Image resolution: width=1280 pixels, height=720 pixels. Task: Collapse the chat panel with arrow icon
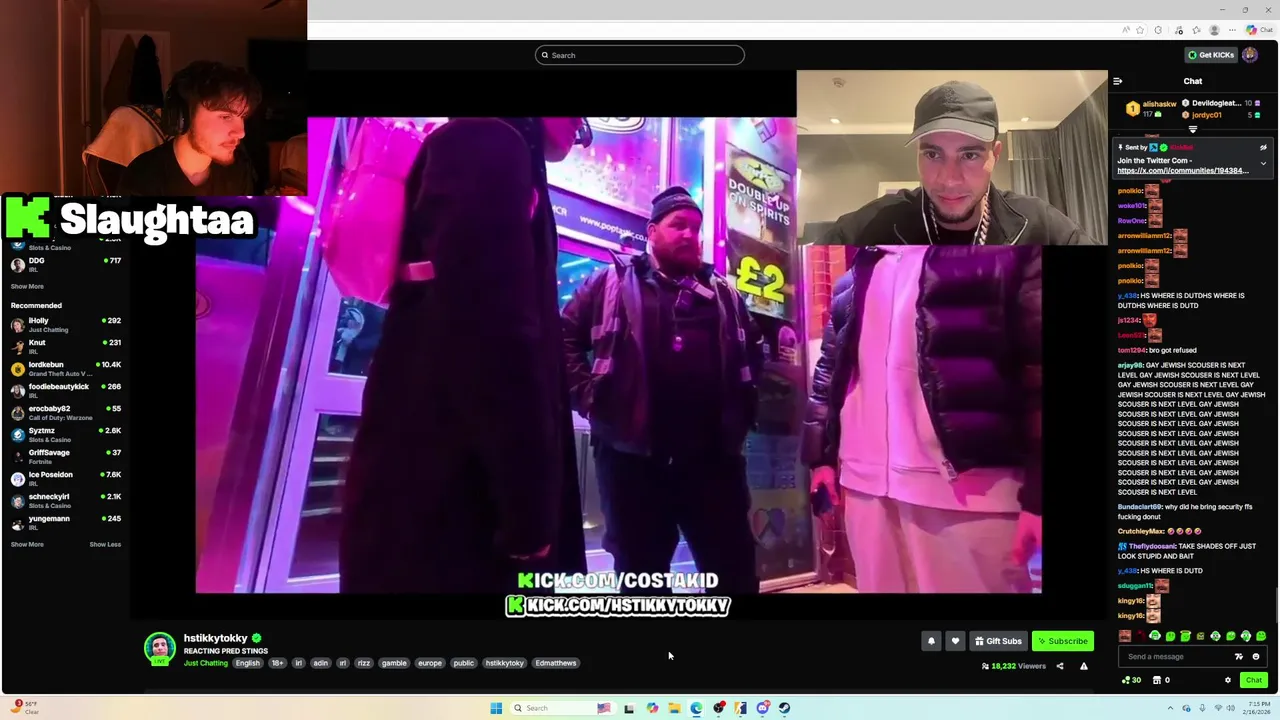click(1117, 81)
